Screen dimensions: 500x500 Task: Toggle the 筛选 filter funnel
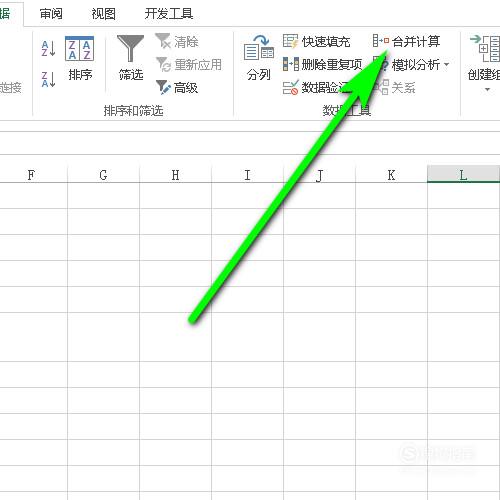pos(131,58)
